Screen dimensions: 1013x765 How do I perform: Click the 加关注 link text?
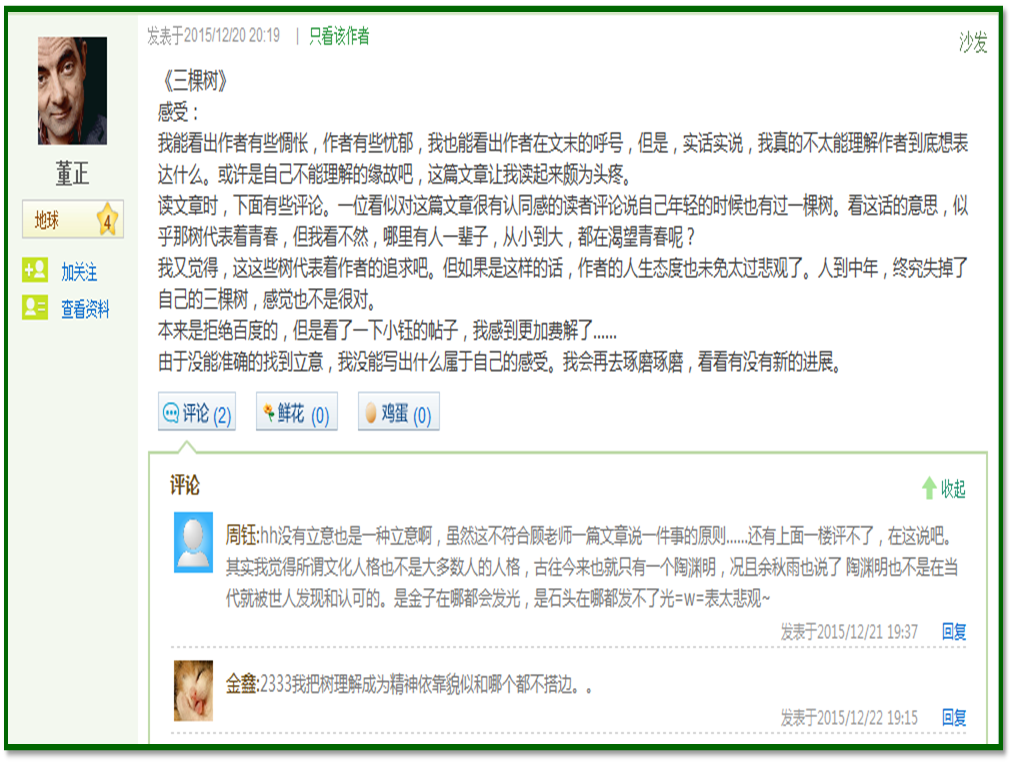click(79, 272)
